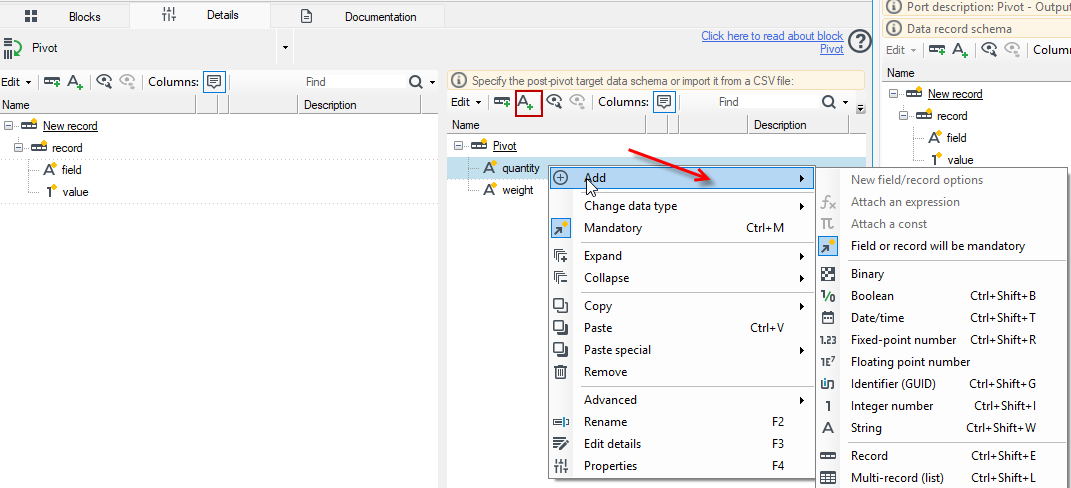Click add field icon in left panel toolbar
1071x488 pixels.
pos(74,82)
